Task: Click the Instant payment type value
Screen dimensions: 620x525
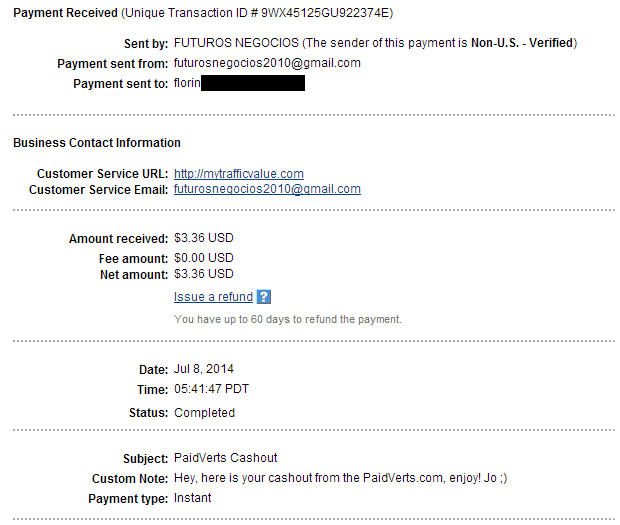Action: click(x=193, y=497)
